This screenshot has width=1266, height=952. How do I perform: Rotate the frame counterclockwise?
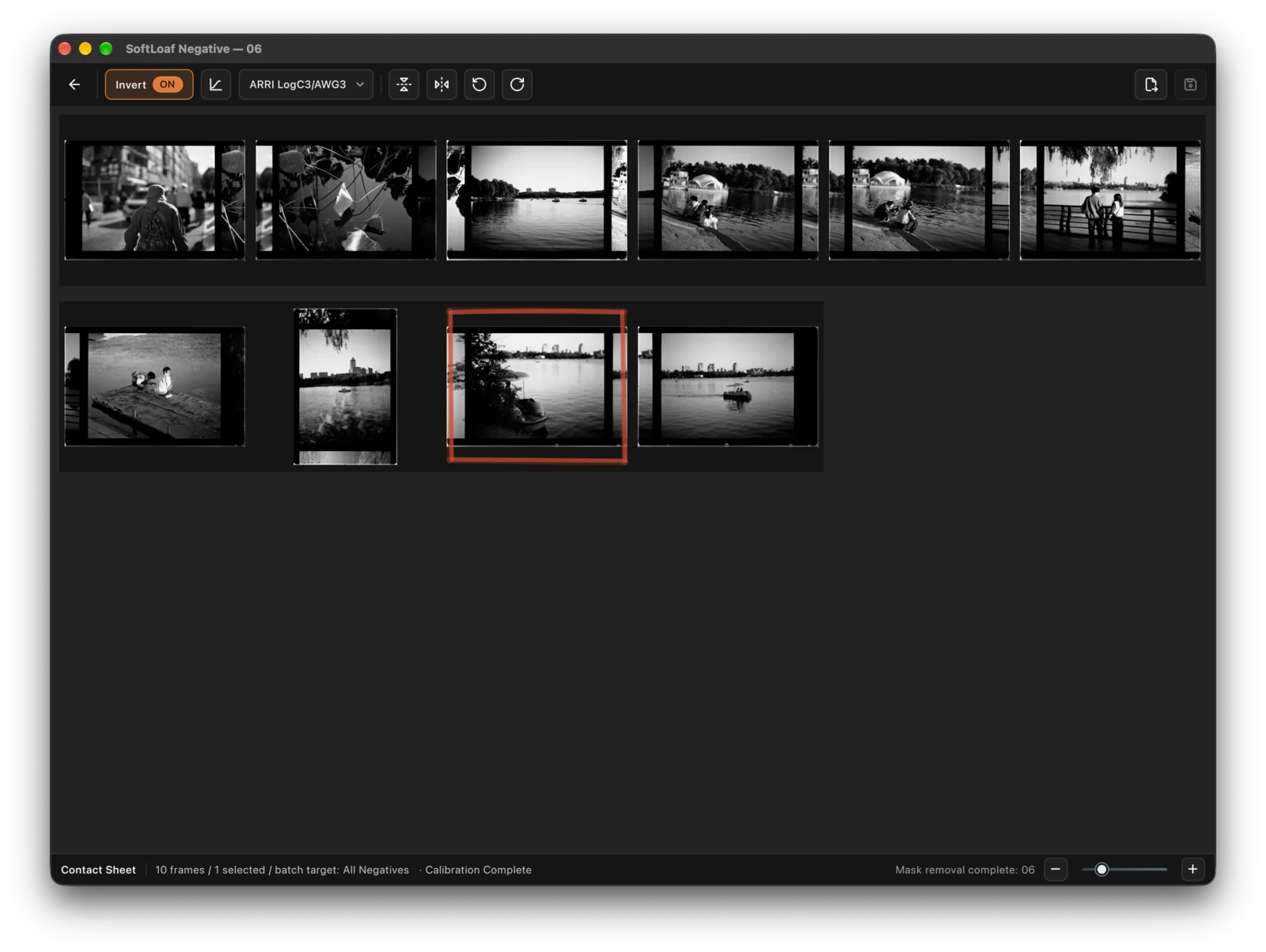click(x=479, y=85)
